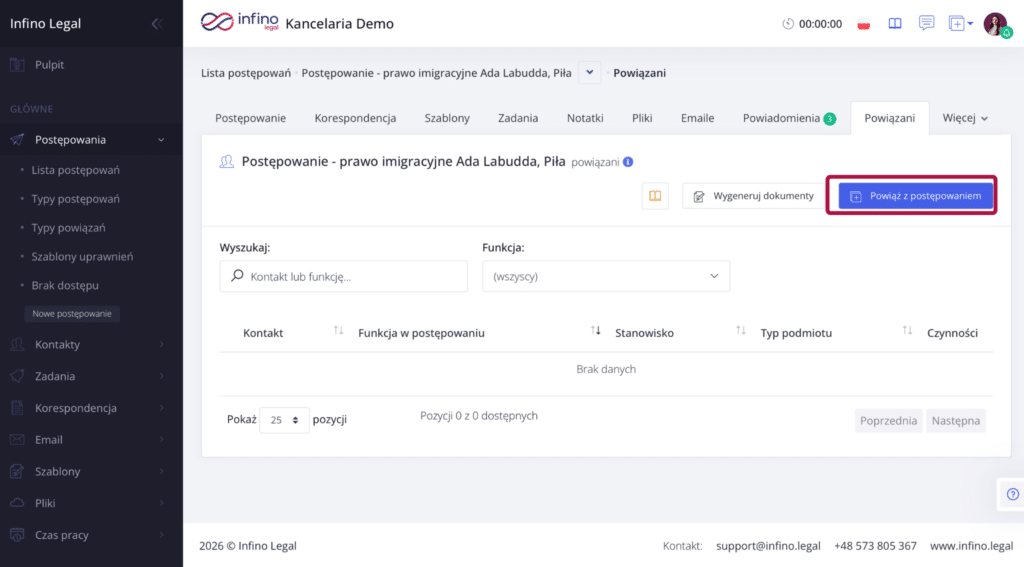Image resolution: width=1024 pixels, height=567 pixels.
Task: Click the Następna pagination button
Action: pyautogui.click(x=955, y=421)
